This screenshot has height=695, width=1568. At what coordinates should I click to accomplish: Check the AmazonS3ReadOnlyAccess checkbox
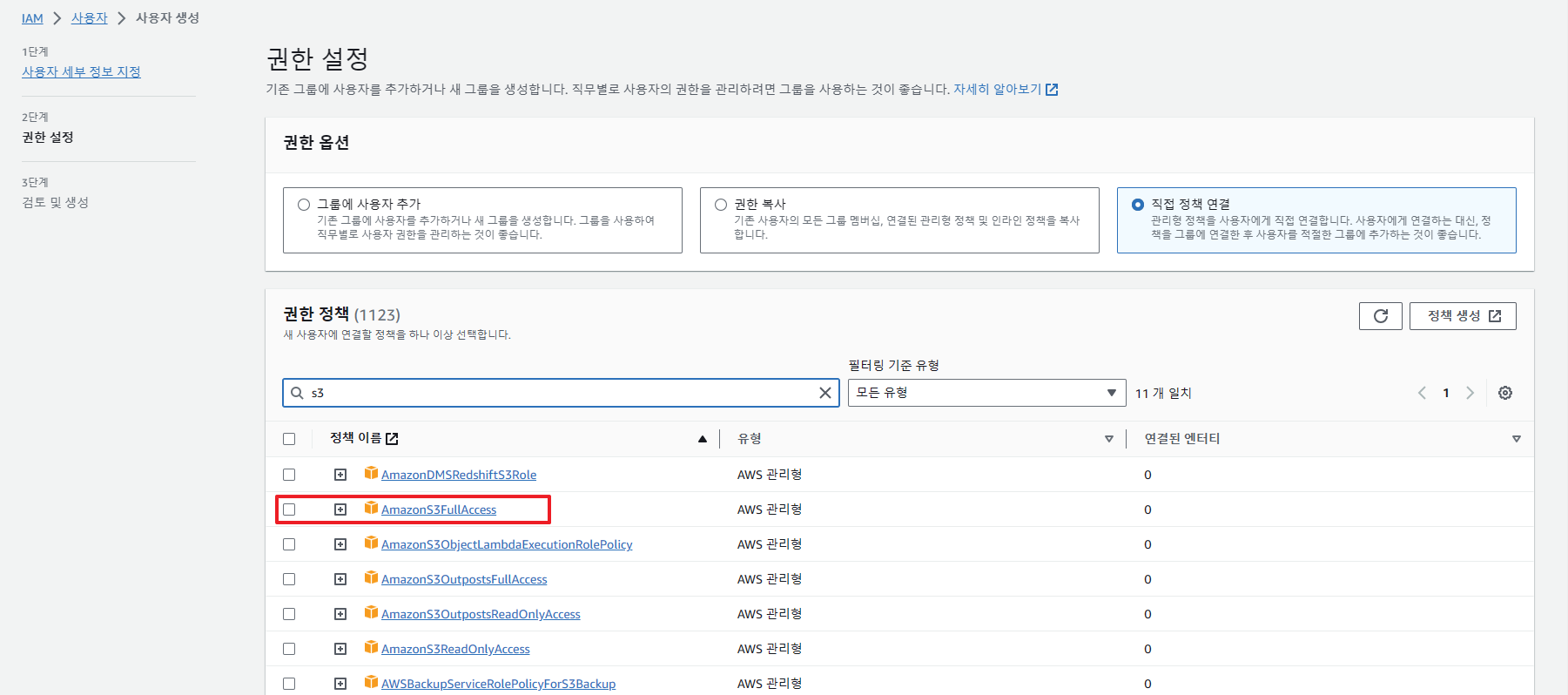pyautogui.click(x=289, y=649)
